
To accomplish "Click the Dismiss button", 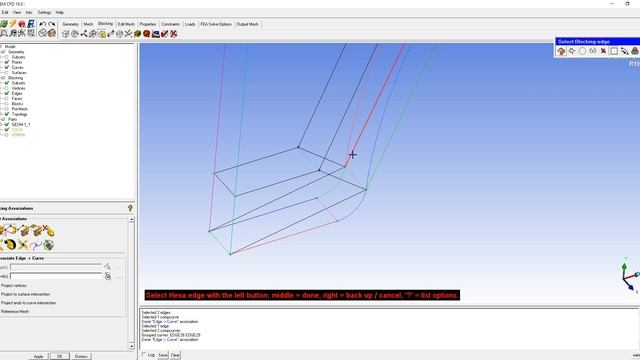I will [x=81, y=356].
